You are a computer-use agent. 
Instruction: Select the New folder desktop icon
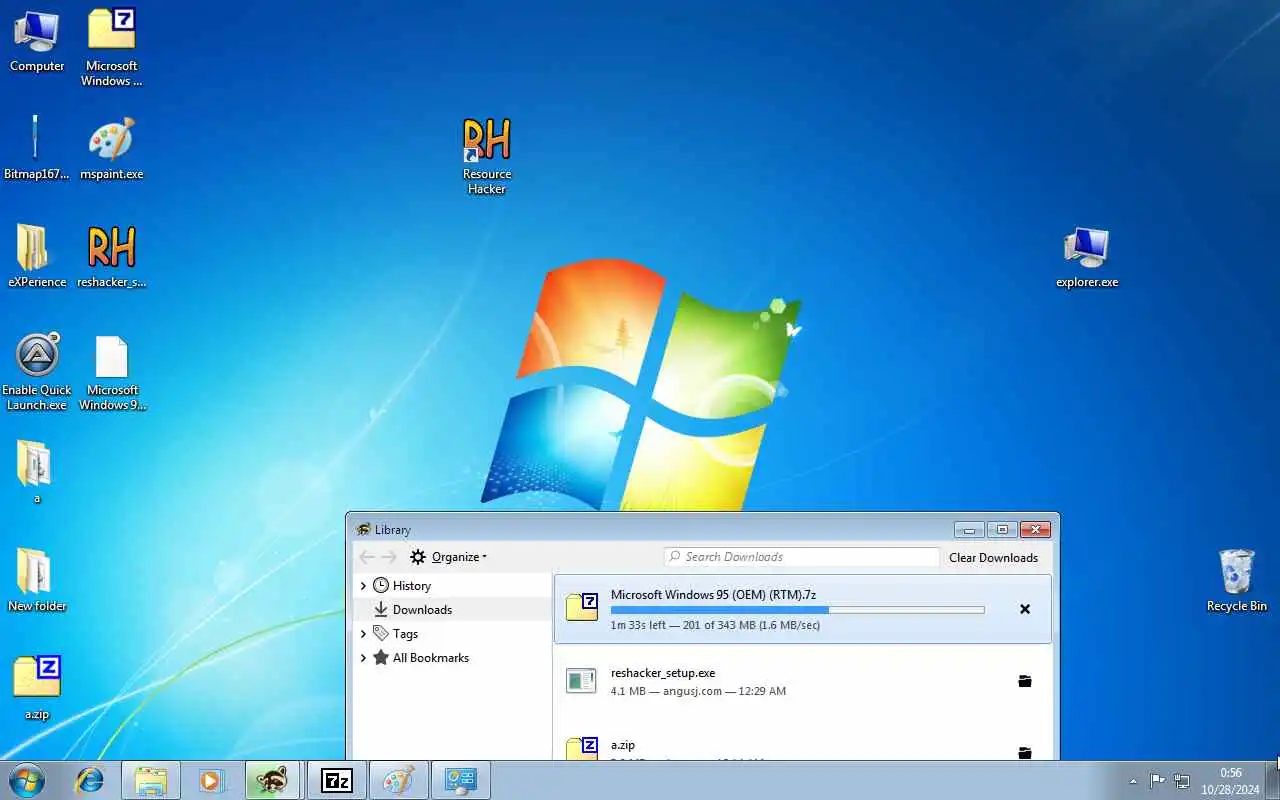[37, 580]
